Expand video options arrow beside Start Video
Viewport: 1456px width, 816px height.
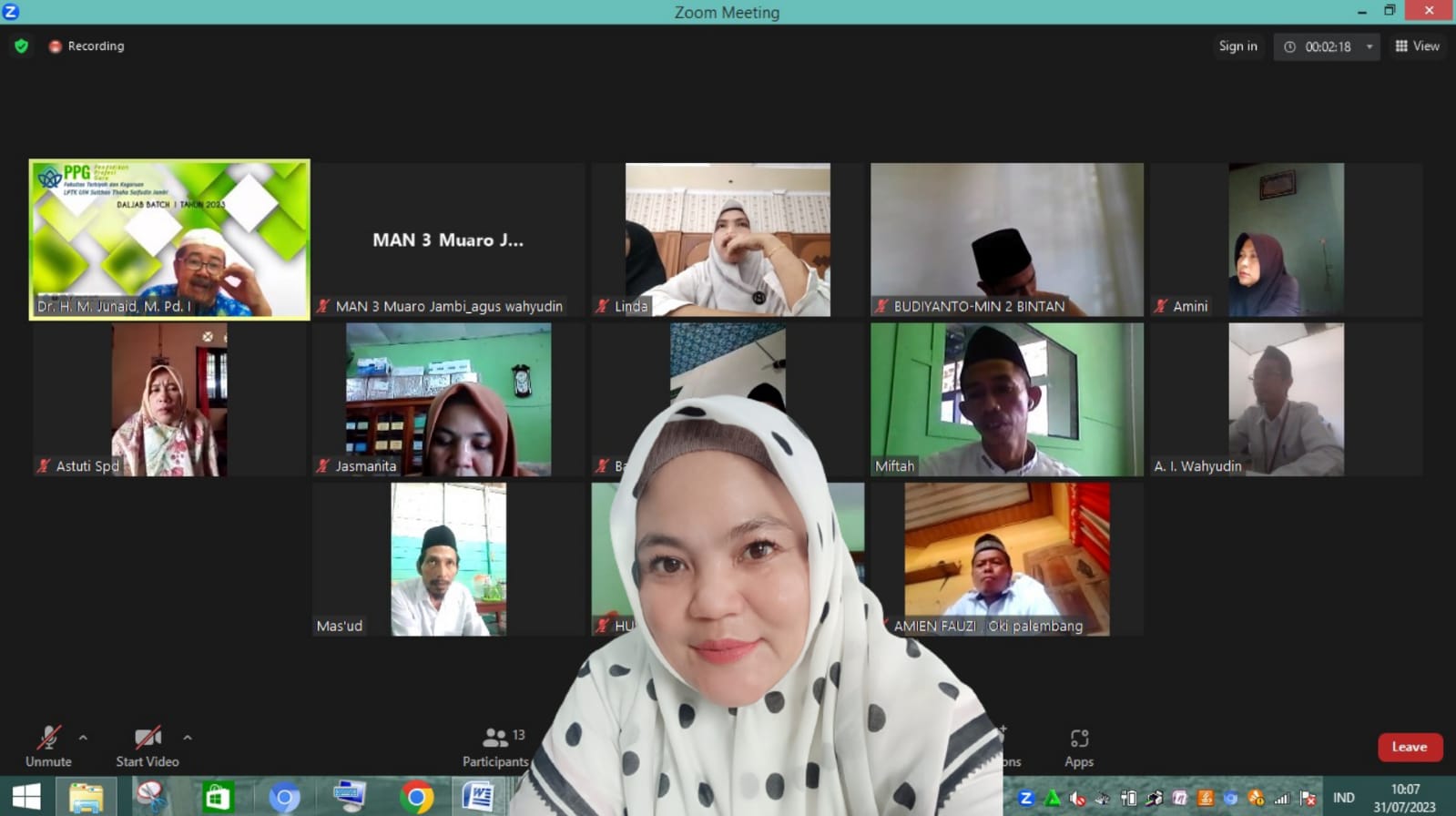(x=188, y=738)
